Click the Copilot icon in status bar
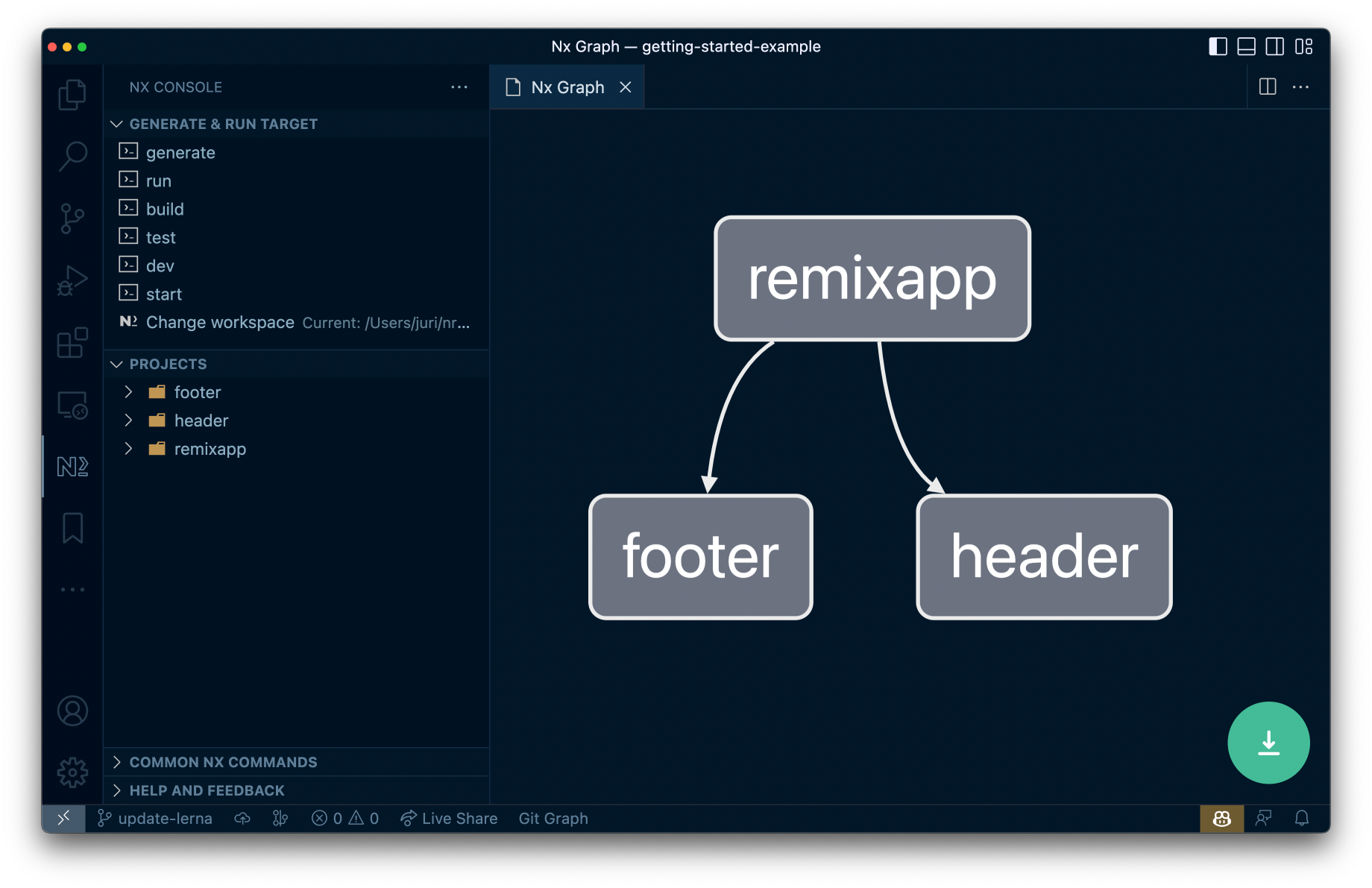 (1221, 818)
